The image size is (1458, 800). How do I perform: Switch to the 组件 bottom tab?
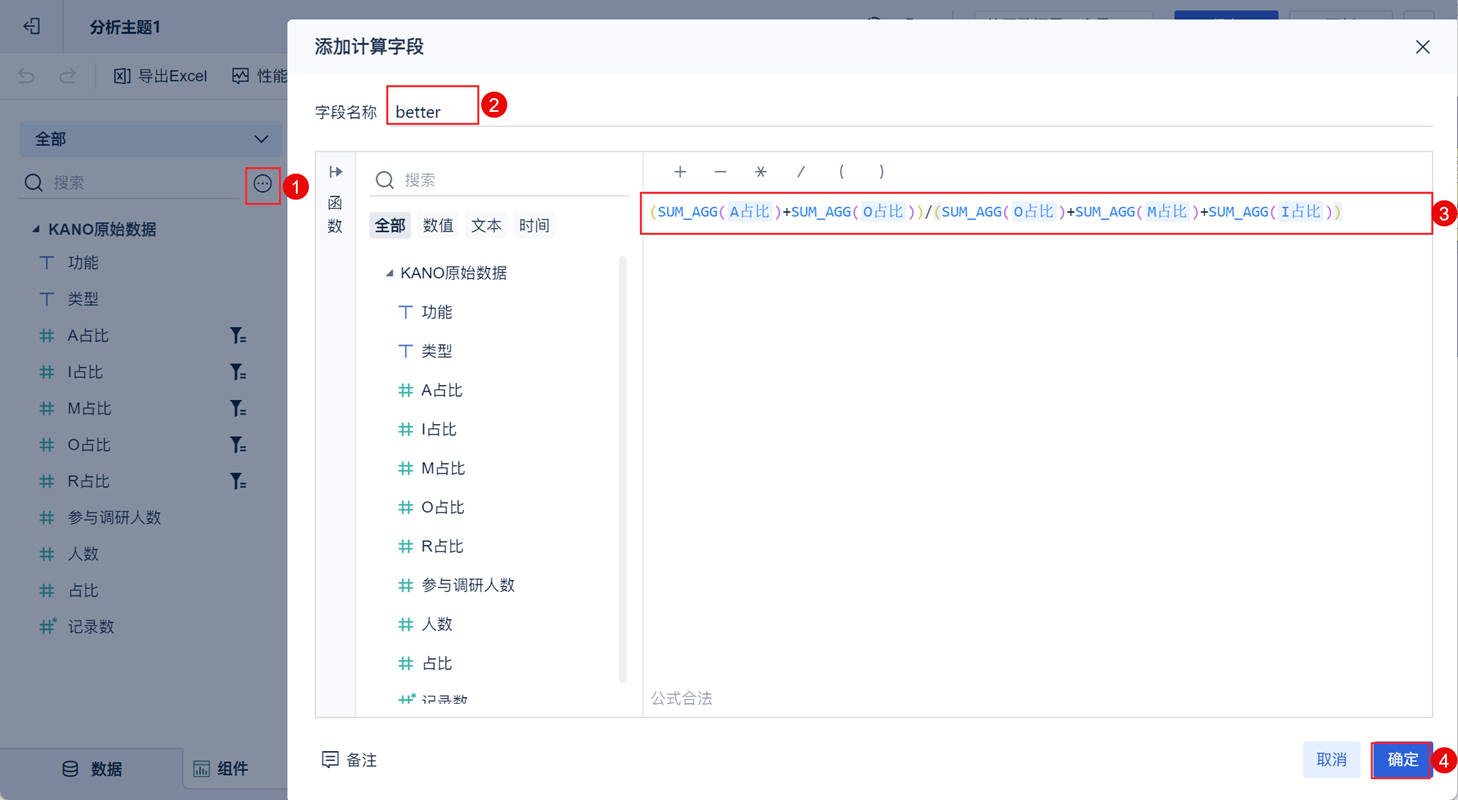pyautogui.click(x=221, y=769)
